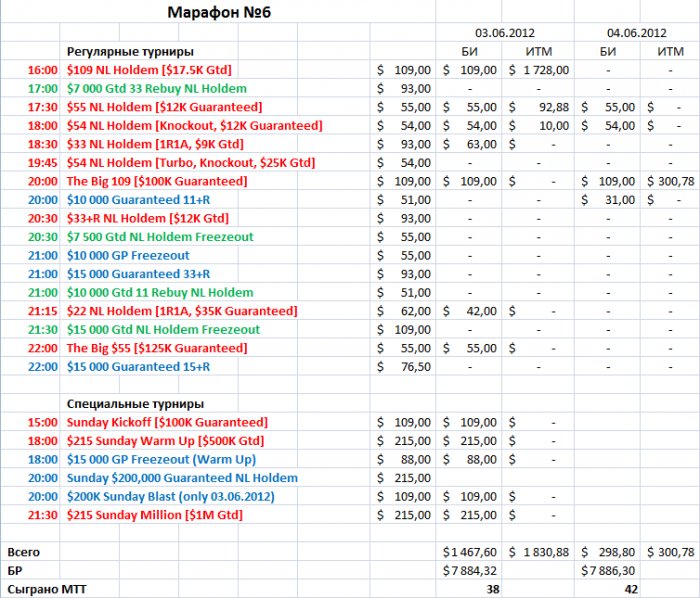The image size is (700, 598).
Task: Select $55 NL Holdem [$12K Guaranteed] cell
Action: coord(164,107)
